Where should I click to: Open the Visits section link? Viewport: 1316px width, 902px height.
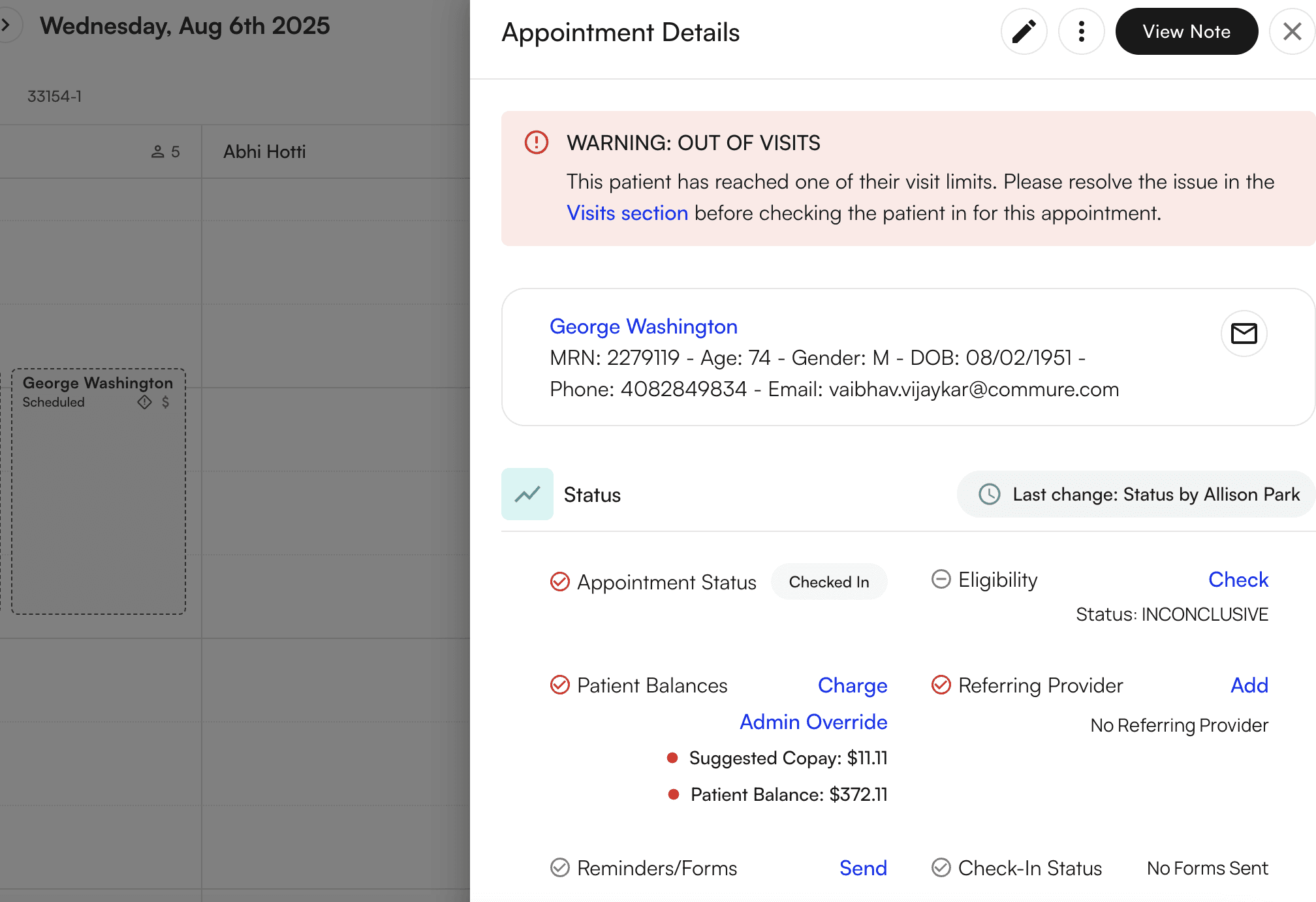(x=627, y=213)
